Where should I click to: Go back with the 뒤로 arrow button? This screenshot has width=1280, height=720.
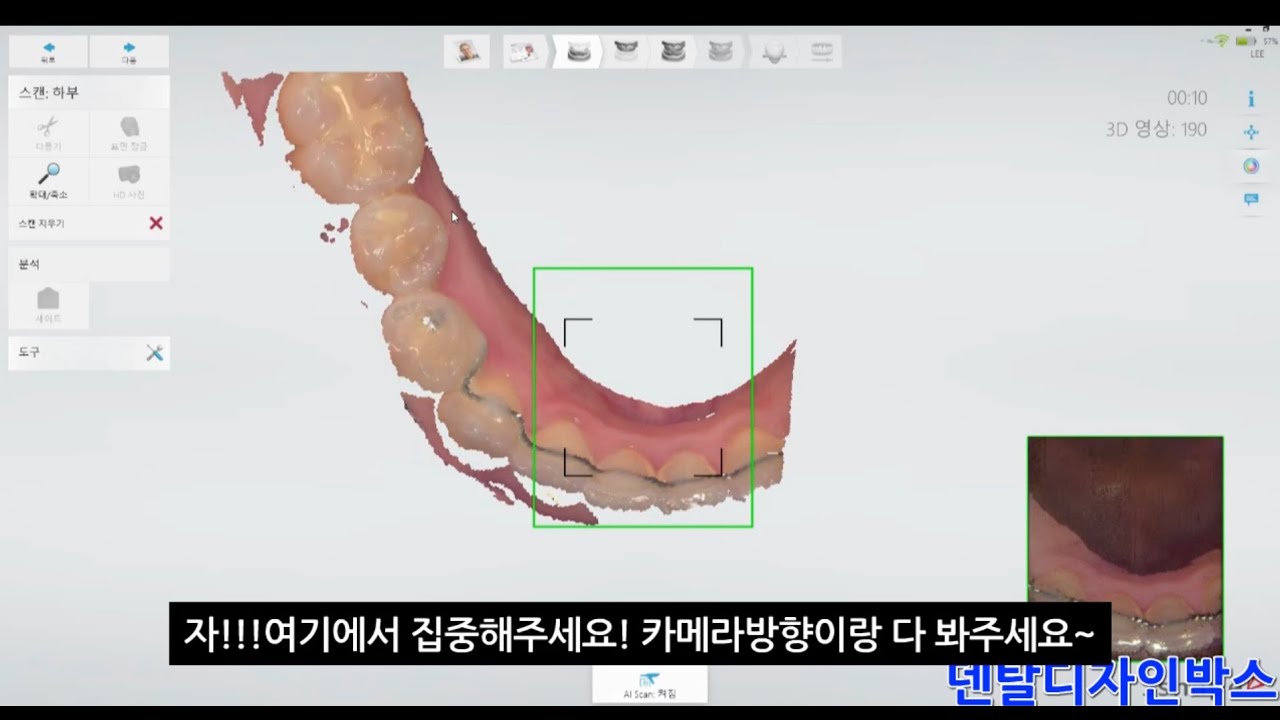tap(48, 51)
